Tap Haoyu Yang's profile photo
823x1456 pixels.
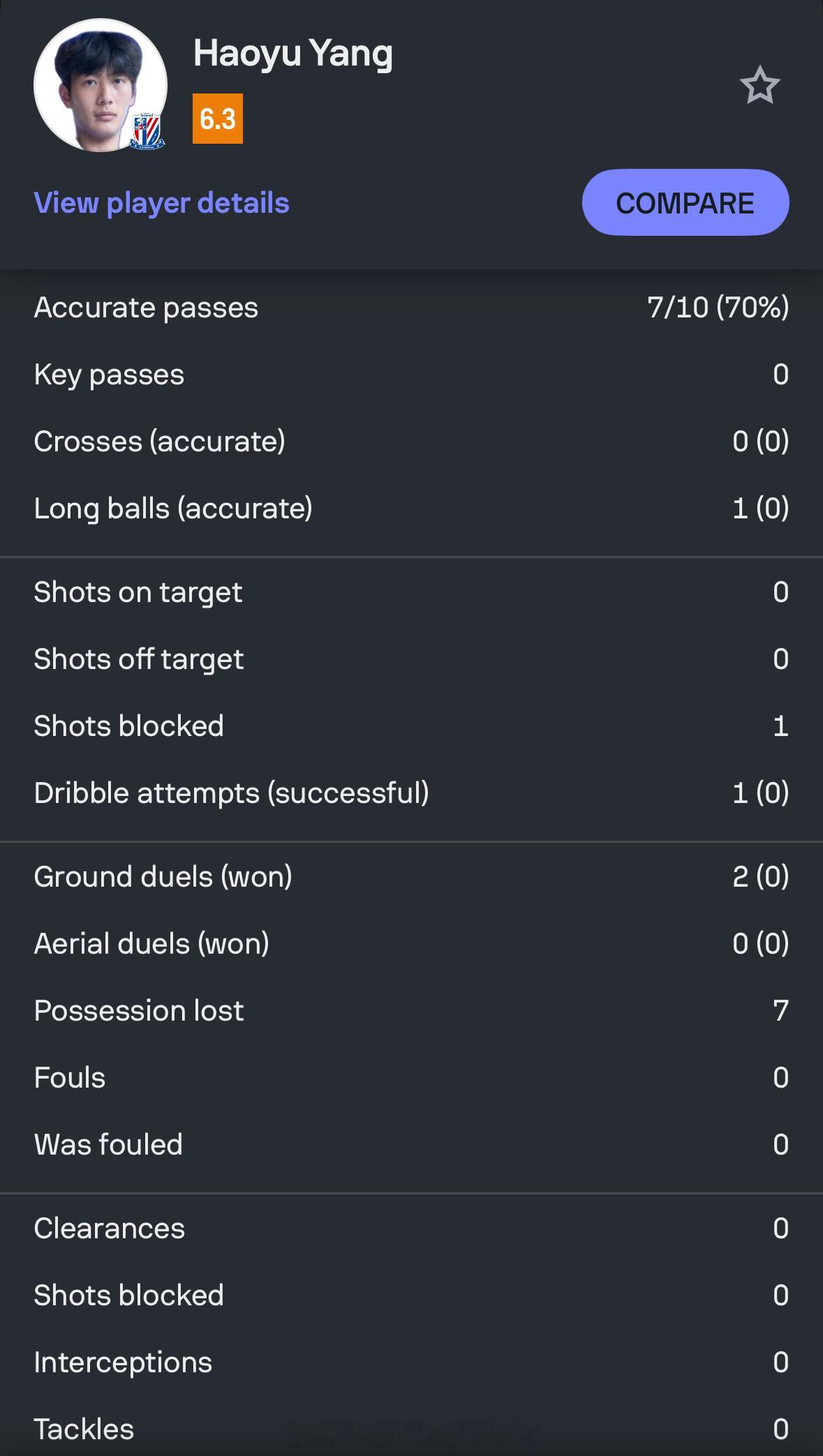pos(101,85)
